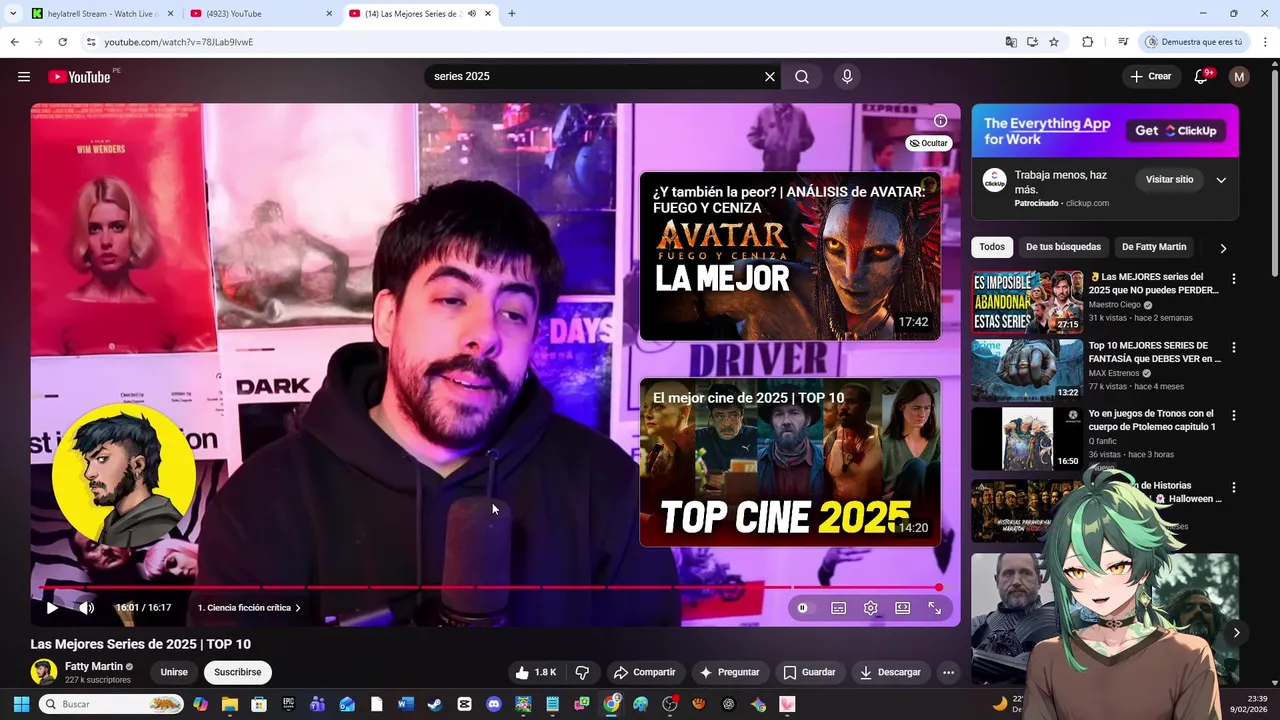
Task: Expand the ClickUp ad chevron
Action: [x=1221, y=180]
